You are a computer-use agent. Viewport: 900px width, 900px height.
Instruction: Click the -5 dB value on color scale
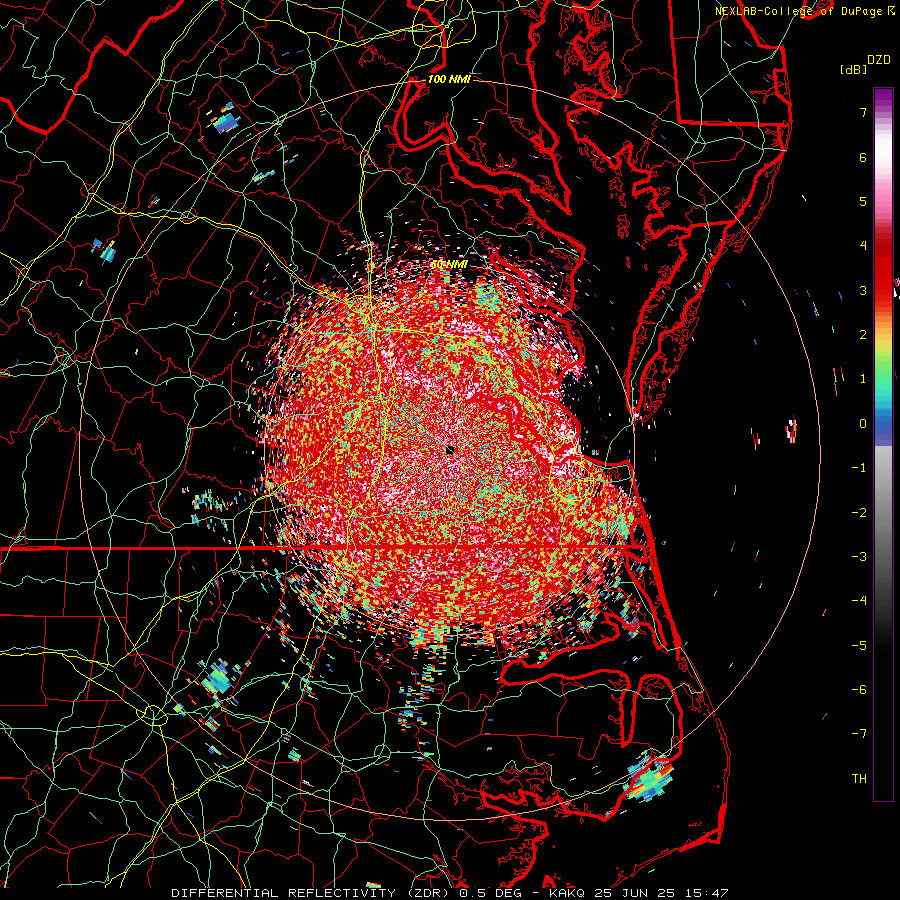859,645
